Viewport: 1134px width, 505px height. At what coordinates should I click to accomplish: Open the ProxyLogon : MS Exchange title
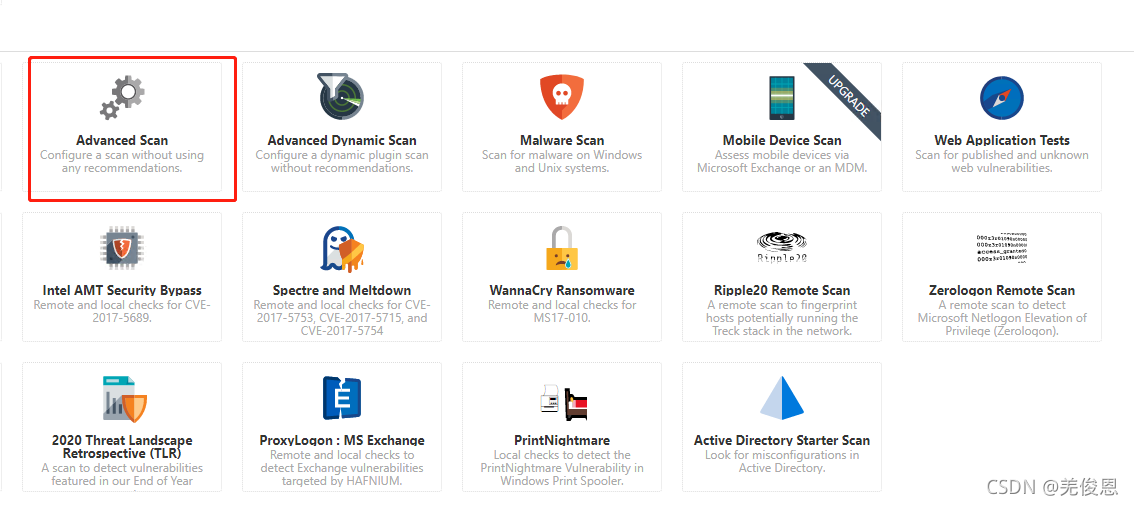[x=342, y=441]
